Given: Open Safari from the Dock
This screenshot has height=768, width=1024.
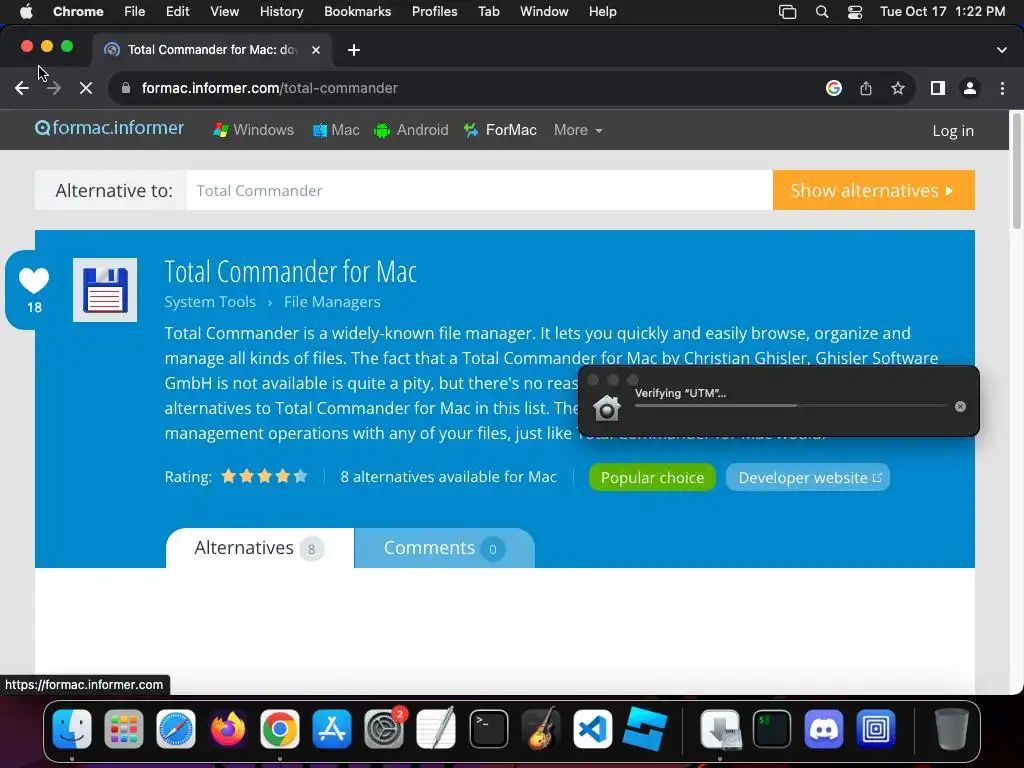Looking at the screenshot, I should pos(176,728).
